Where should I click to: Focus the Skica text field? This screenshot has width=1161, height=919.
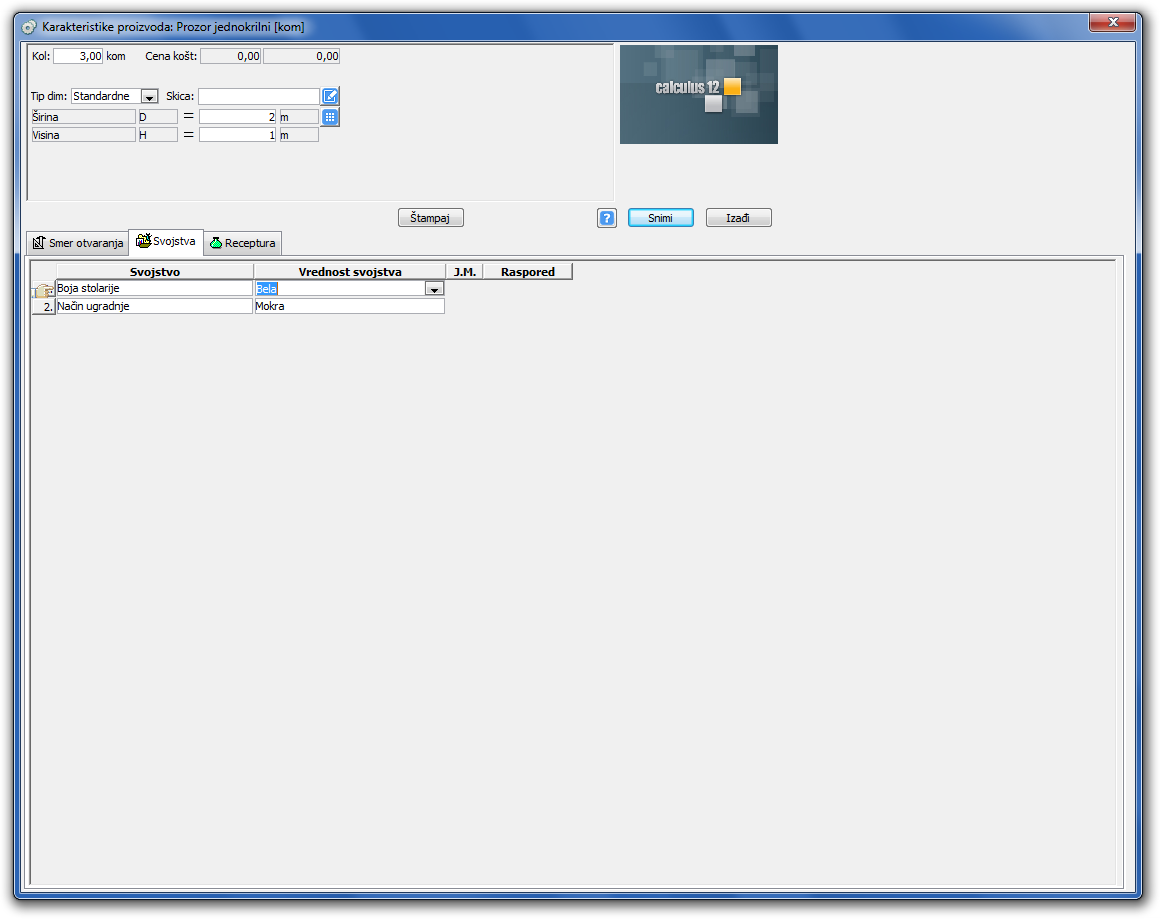[258, 97]
